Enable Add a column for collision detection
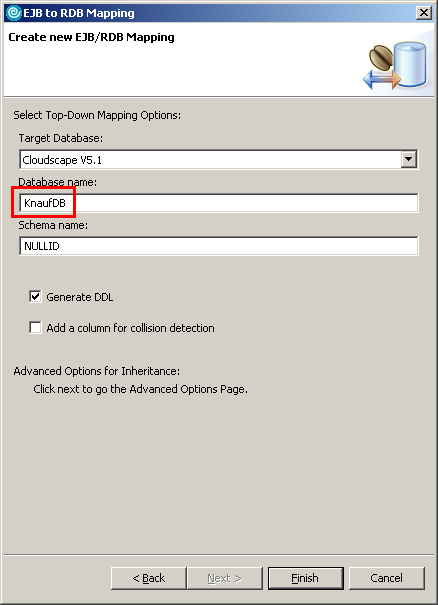This screenshot has width=438, height=605. pyautogui.click(x=36, y=328)
